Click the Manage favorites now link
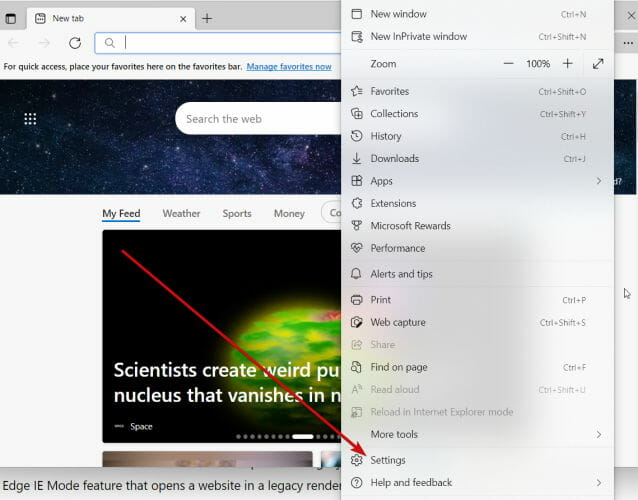The height and width of the screenshot is (500, 638). [289, 66]
